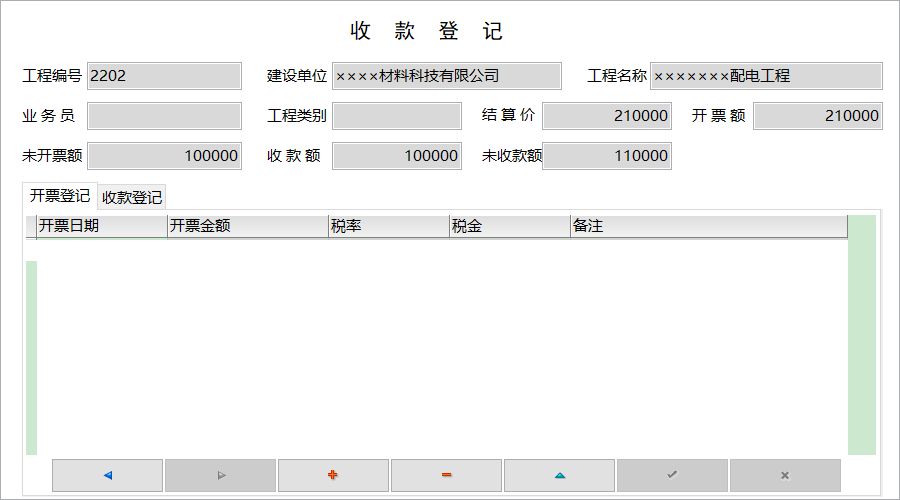The height and width of the screenshot is (500, 900).
Task: Click the 税率 column header
Action: (389, 226)
